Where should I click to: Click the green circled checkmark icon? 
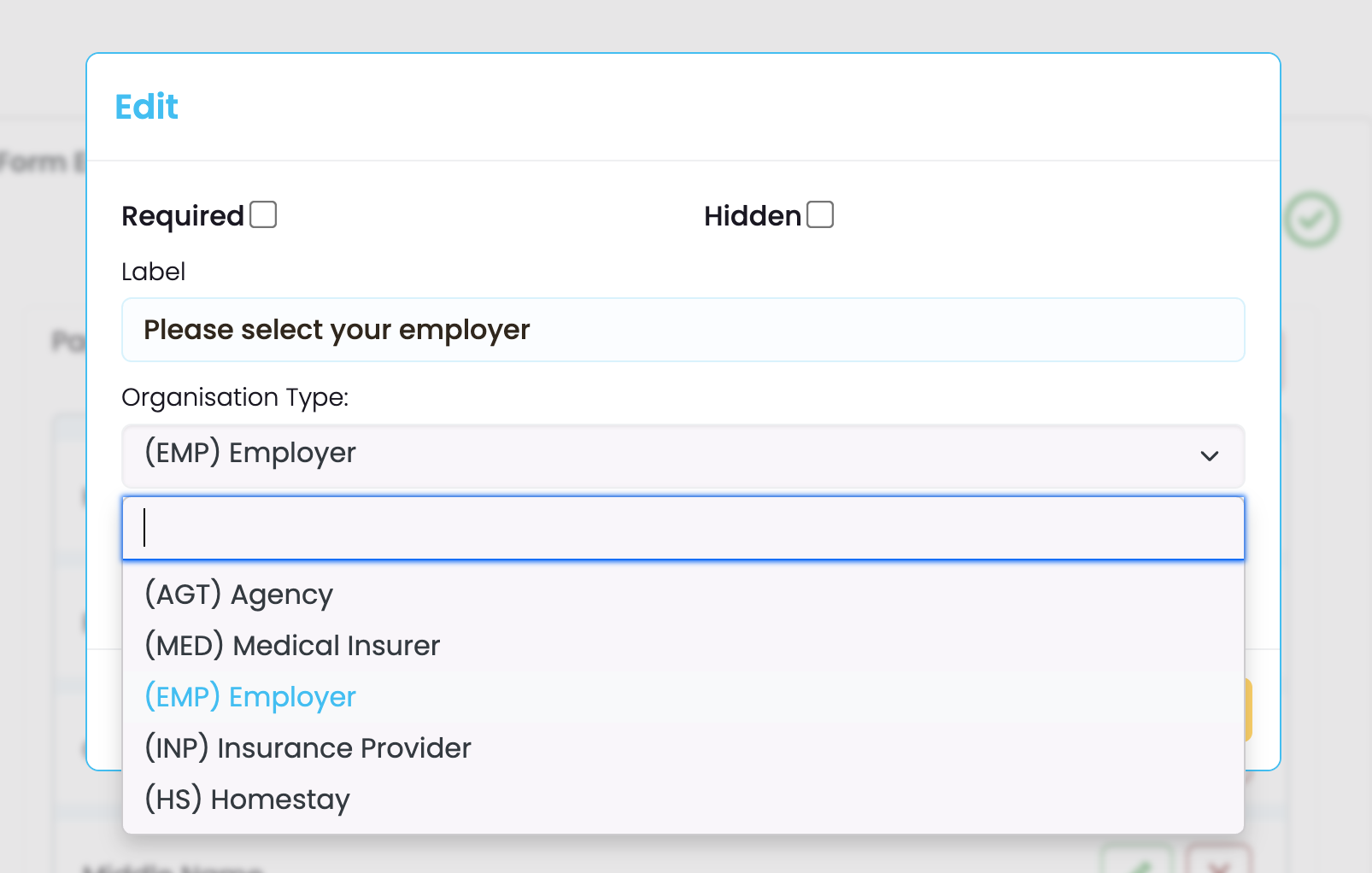[x=1311, y=220]
